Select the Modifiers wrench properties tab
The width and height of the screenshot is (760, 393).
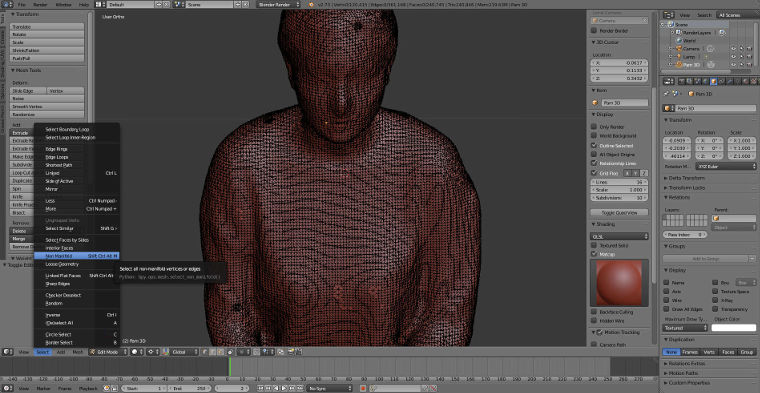tap(729, 81)
